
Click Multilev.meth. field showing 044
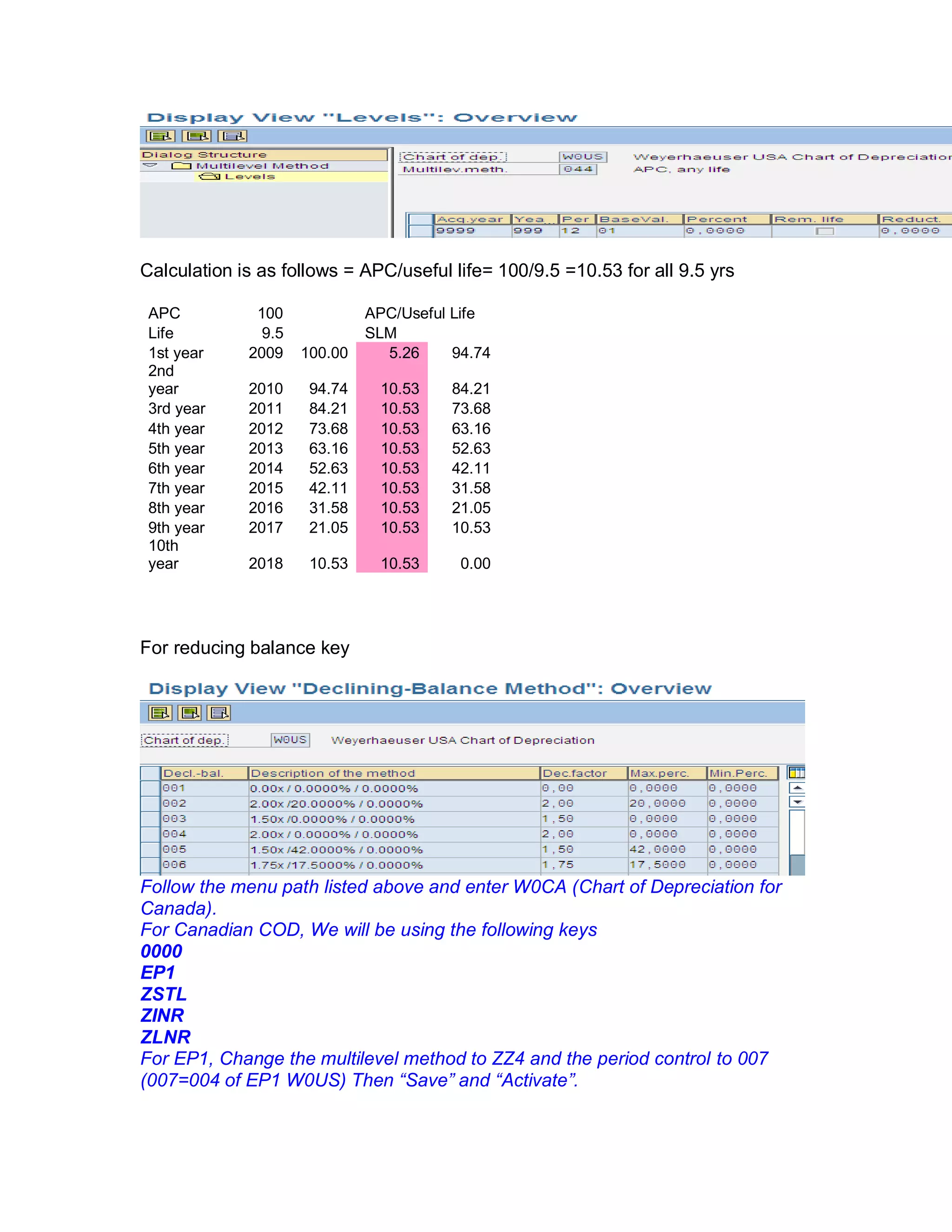pos(578,169)
